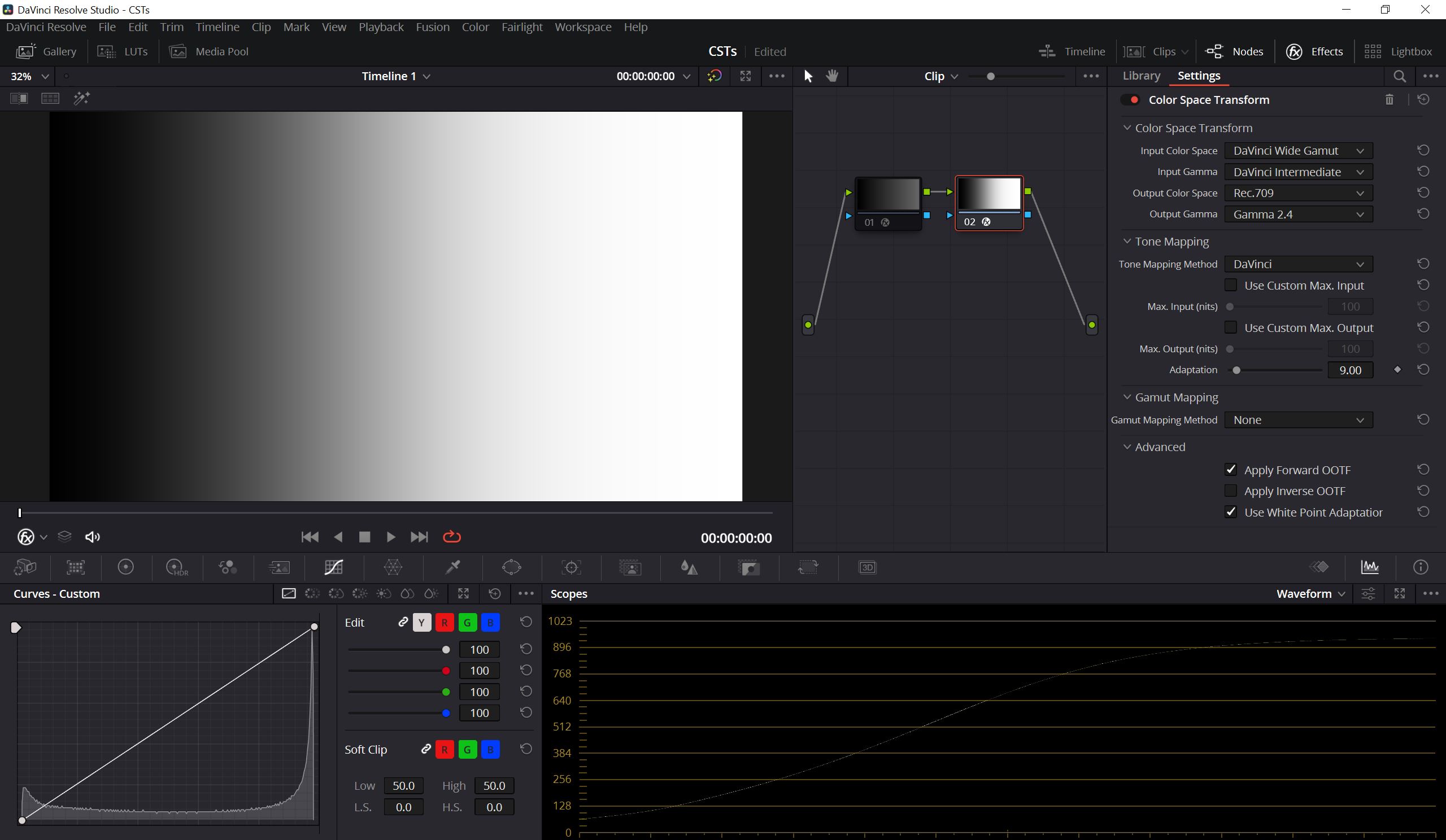
Task: Open the Color menu
Action: click(x=475, y=27)
